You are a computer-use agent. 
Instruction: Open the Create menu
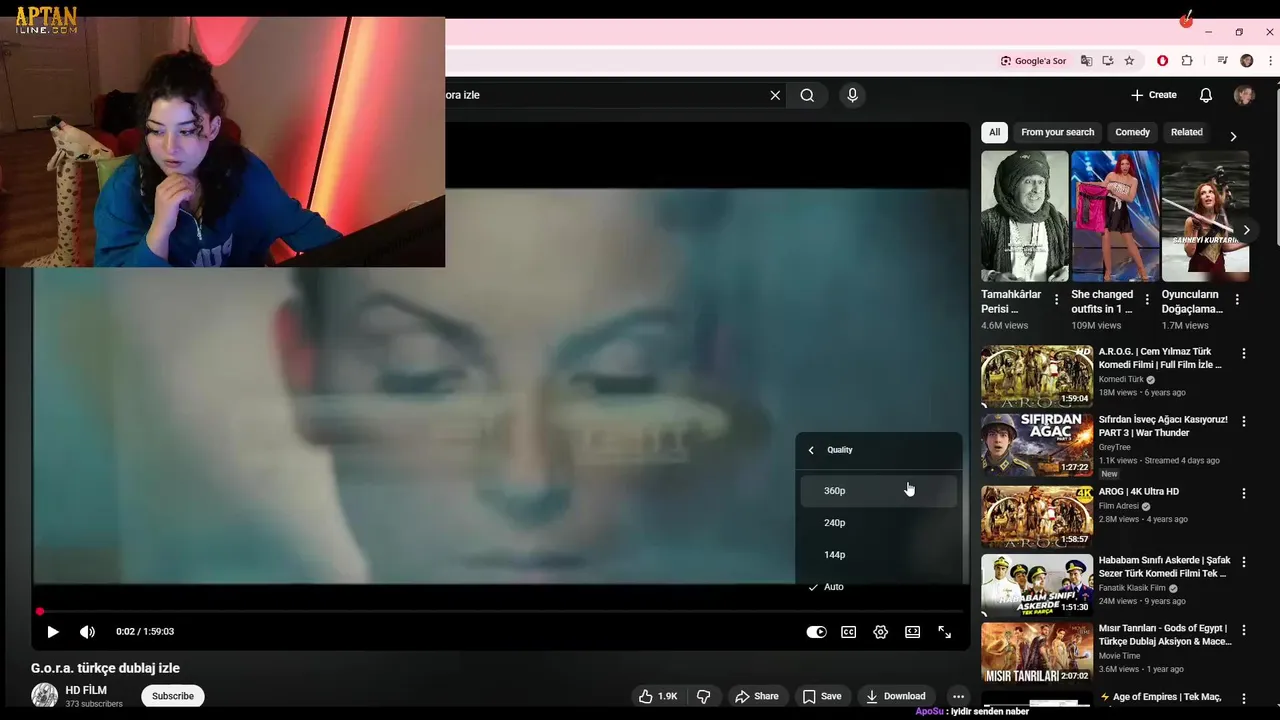point(1154,95)
